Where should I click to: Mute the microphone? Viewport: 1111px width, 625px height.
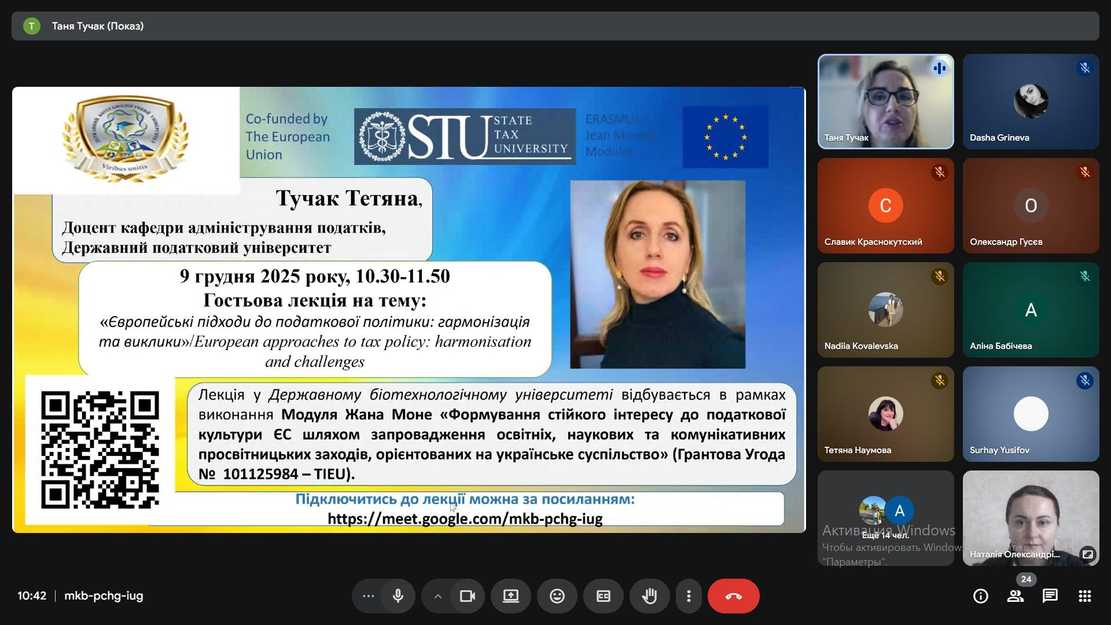point(396,595)
